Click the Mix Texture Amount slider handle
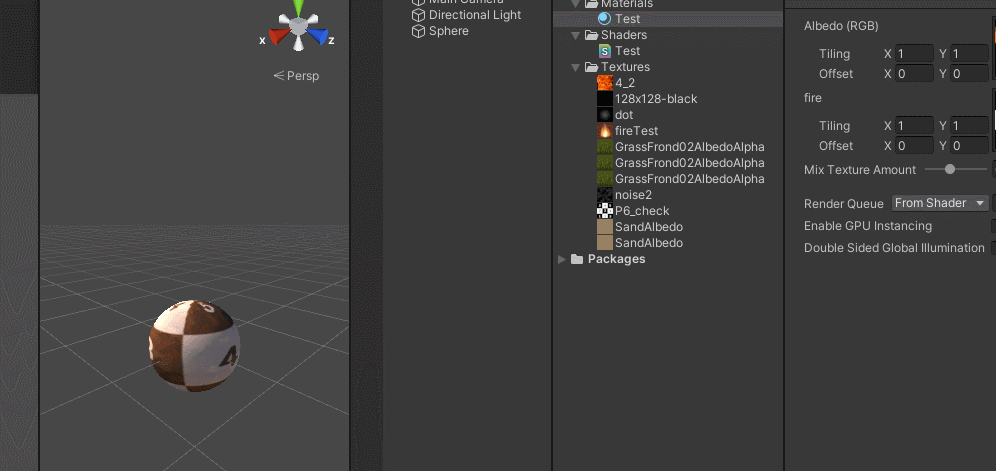Screen dimensions: 996x471 pyautogui.click(x=950, y=169)
